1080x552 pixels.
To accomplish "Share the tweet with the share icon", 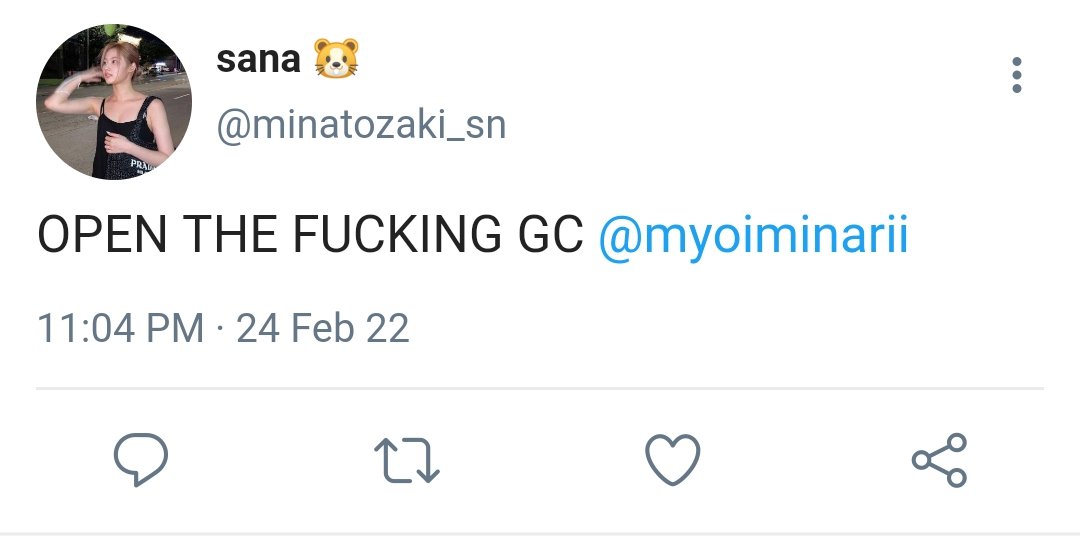I will coord(939,460).
